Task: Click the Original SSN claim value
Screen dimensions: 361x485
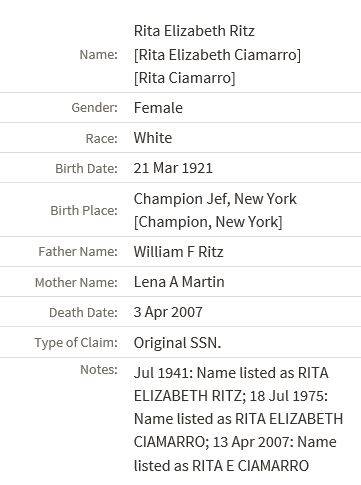Action: [x=177, y=343]
